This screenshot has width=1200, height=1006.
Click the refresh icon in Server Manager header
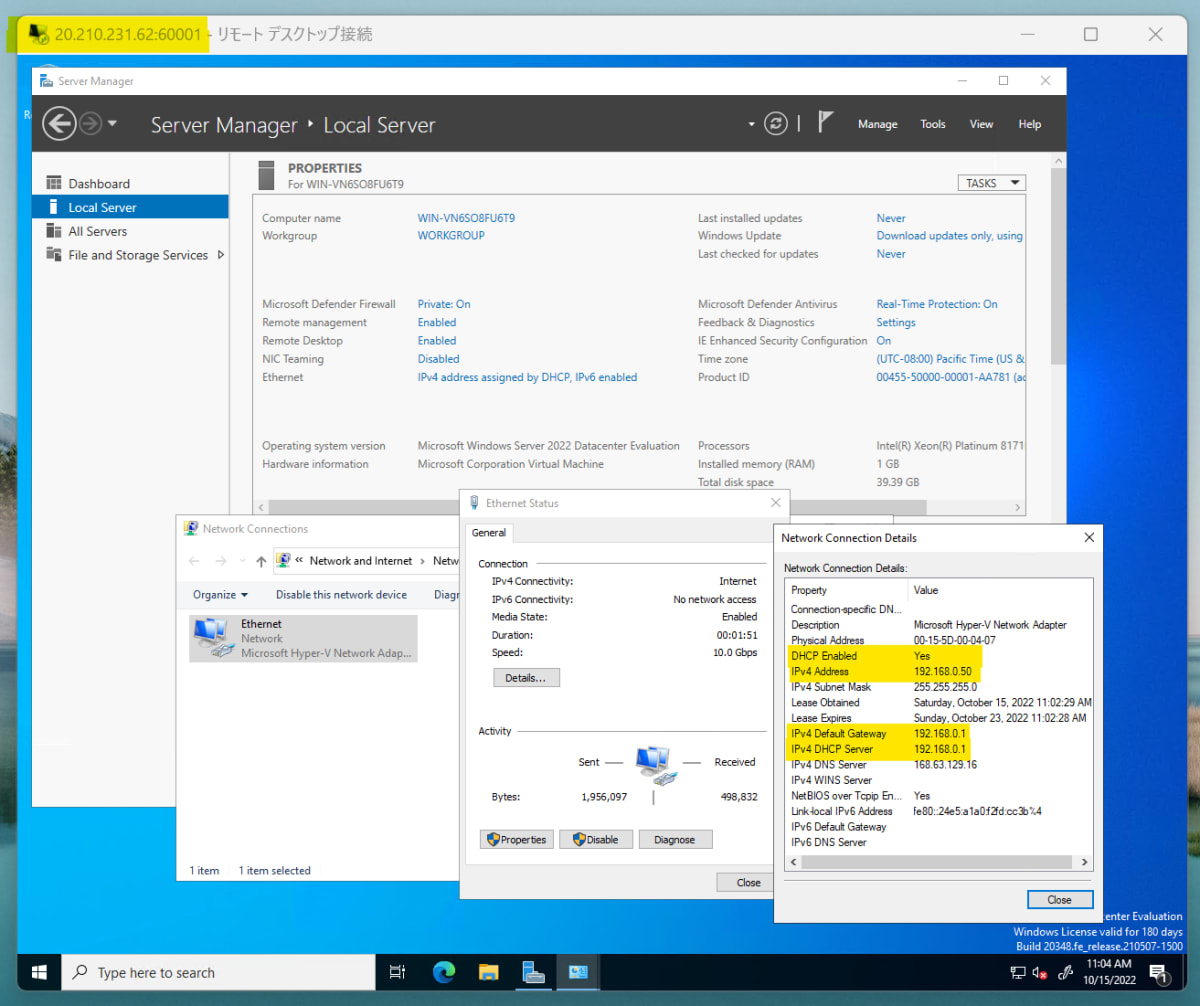(776, 124)
